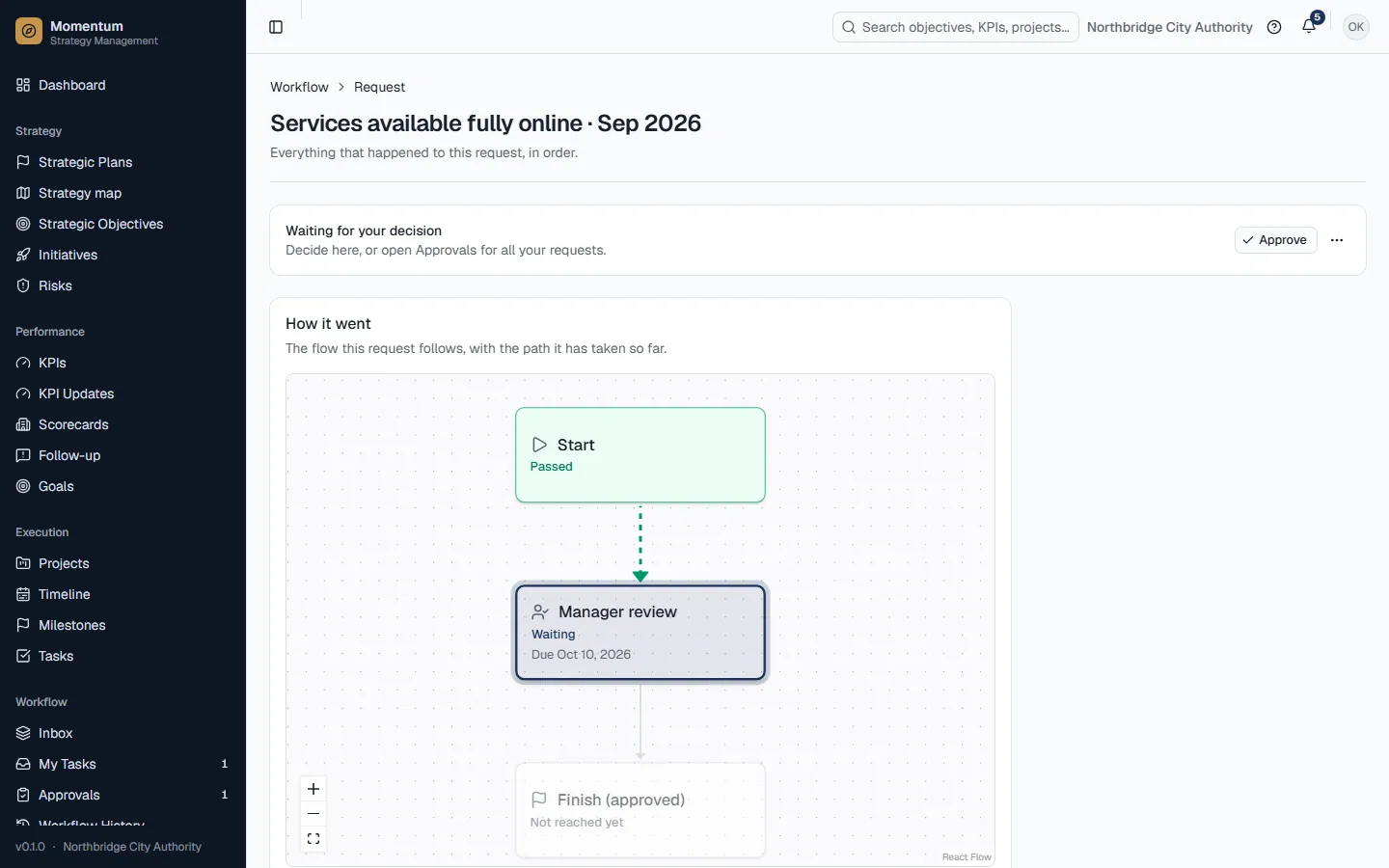Open the Scorecards sidebar icon
This screenshot has width=1389, height=868.
click(23, 424)
